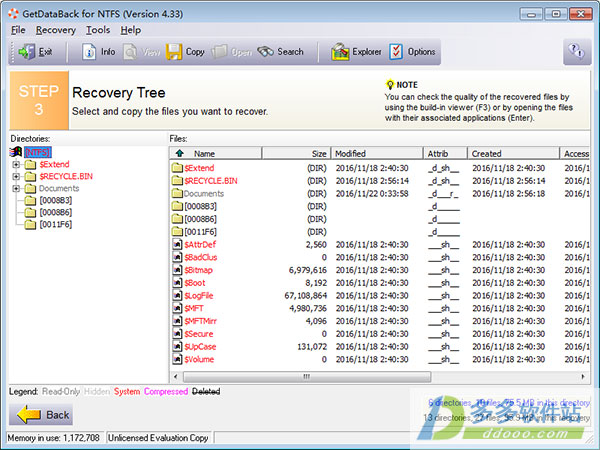Click the scrollbar left arrow
The image size is (600, 450).
coord(176,377)
